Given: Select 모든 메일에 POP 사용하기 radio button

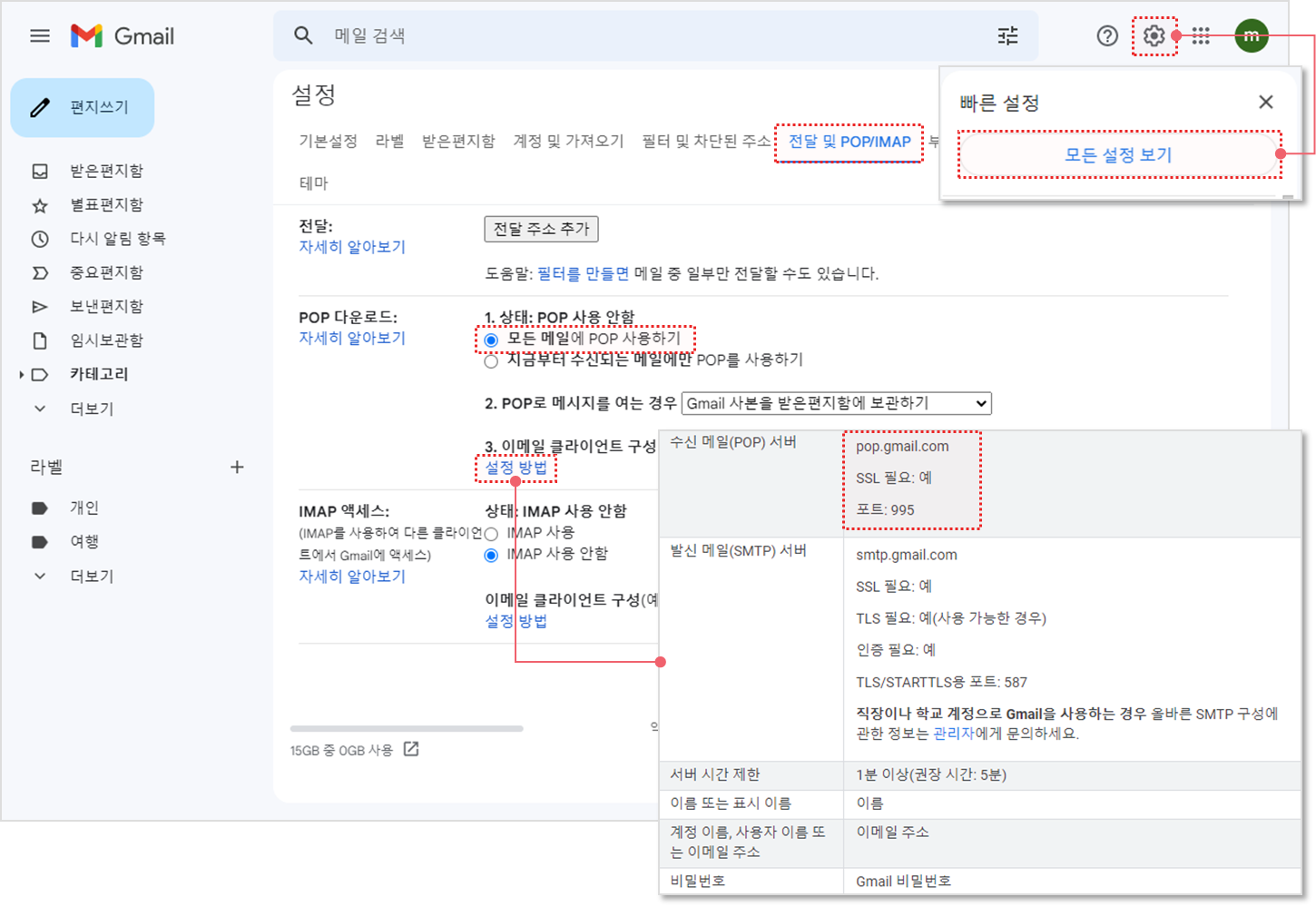Looking at the screenshot, I should coord(491,340).
